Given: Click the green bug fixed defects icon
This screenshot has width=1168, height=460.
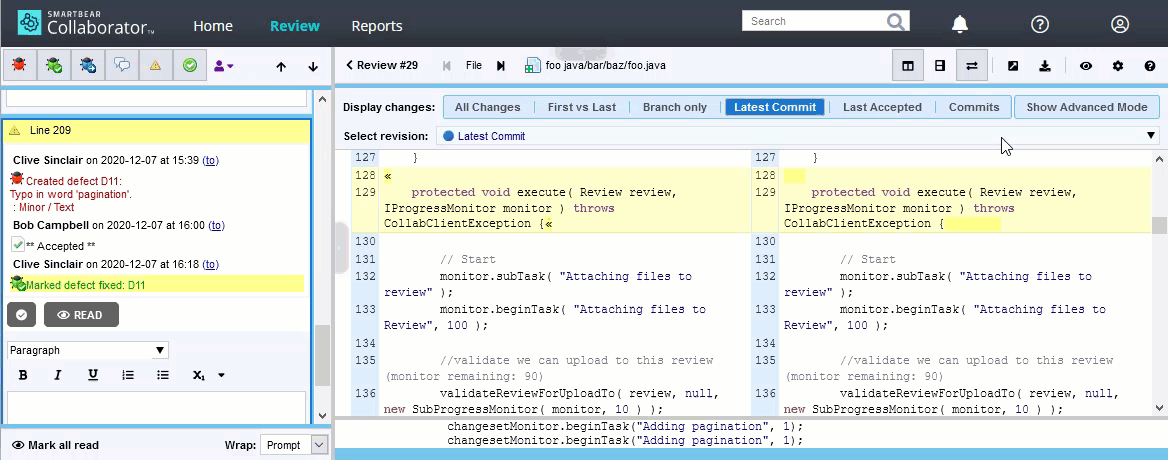Looking at the screenshot, I should point(54,66).
